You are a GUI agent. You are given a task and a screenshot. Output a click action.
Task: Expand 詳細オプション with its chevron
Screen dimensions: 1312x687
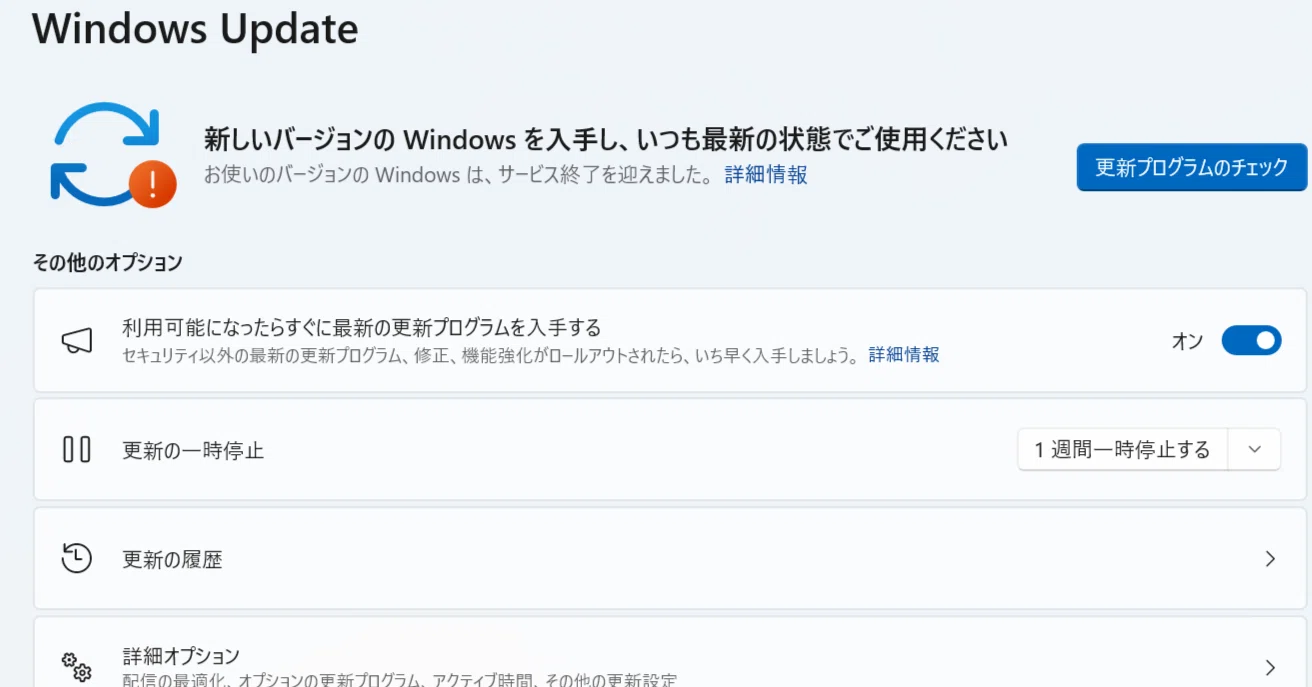[1270, 667]
